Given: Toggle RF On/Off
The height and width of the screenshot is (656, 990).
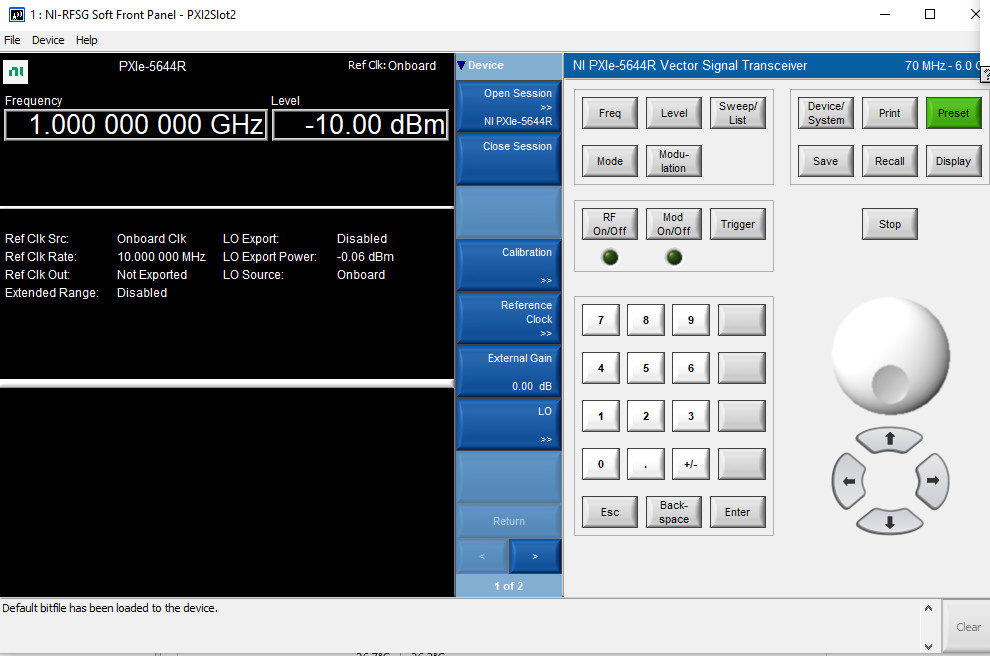Looking at the screenshot, I should [609, 224].
